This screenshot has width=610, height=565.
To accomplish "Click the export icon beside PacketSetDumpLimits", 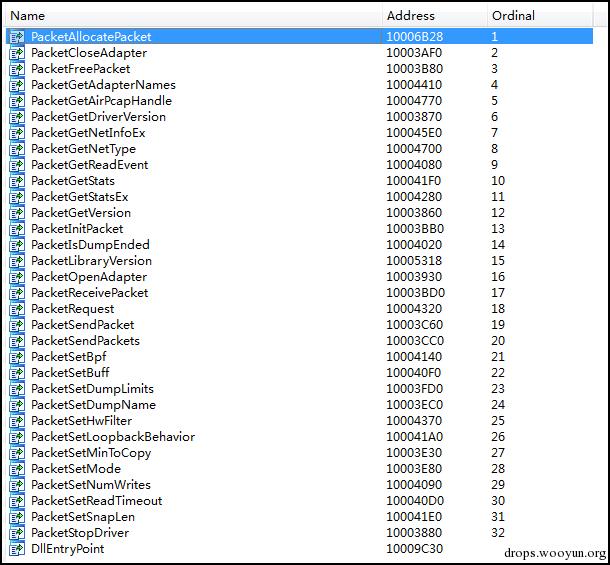I will coord(17,389).
